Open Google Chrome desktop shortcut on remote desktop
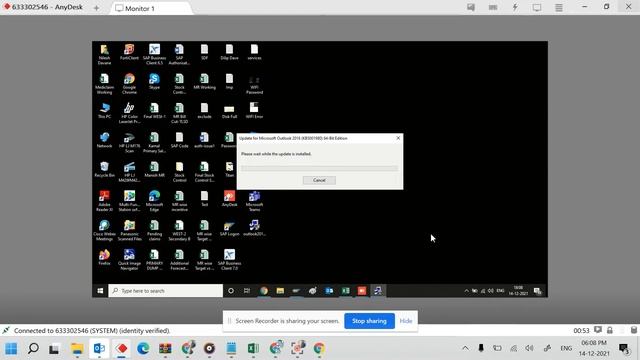The width and height of the screenshot is (640, 360). [x=129, y=83]
